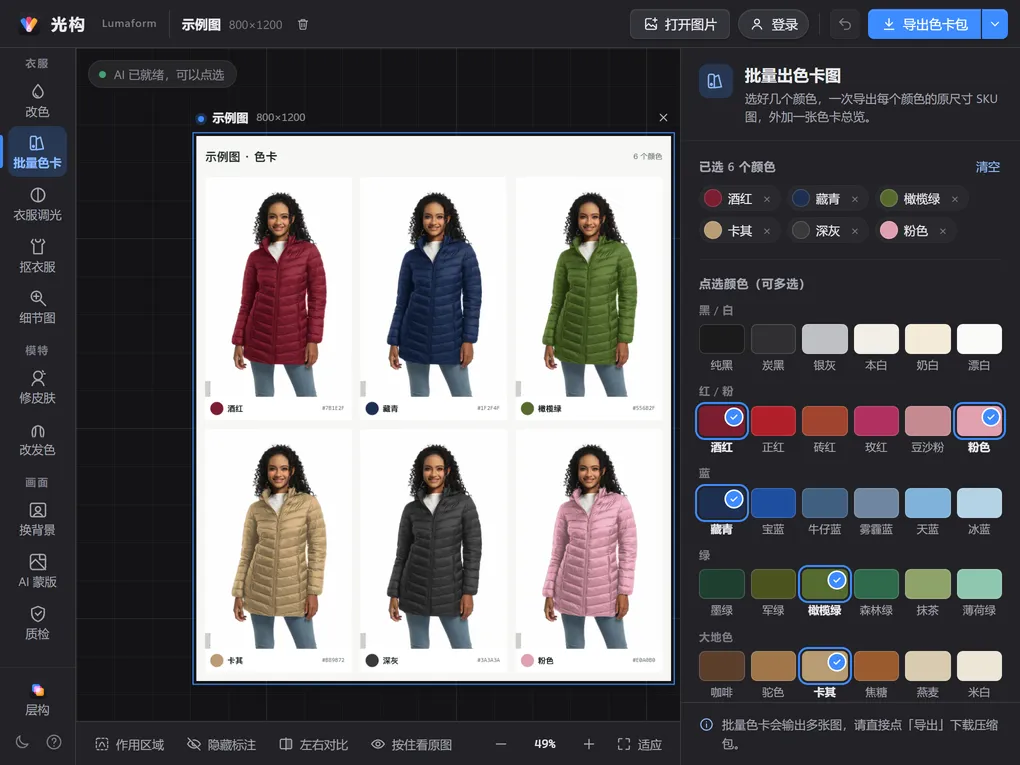
Task: Deselect the checked 卡其 swatch
Action: (x=824, y=665)
